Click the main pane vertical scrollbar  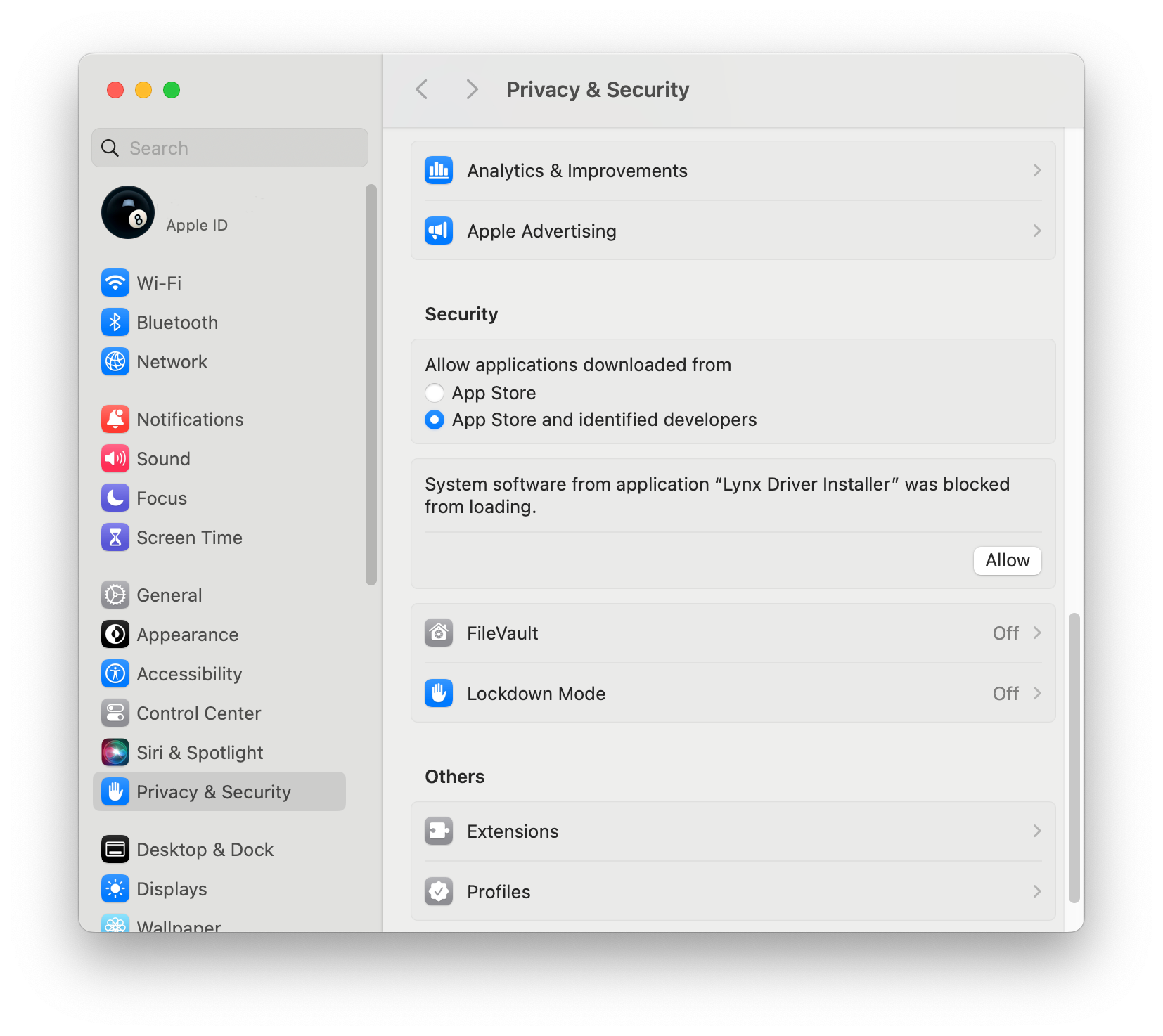coord(1074,758)
